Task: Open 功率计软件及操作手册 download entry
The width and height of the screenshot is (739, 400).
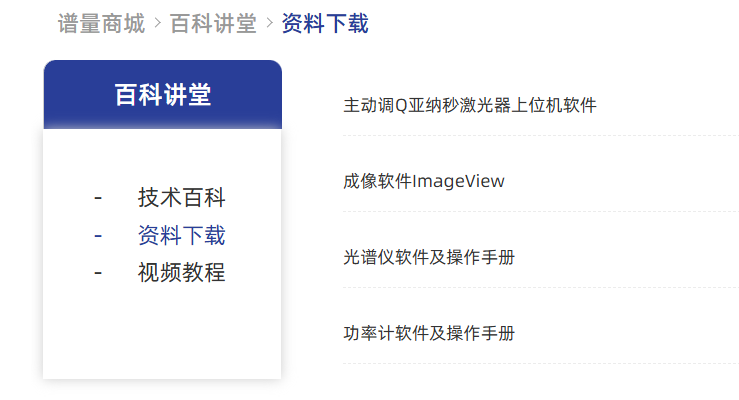Action: pos(428,333)
